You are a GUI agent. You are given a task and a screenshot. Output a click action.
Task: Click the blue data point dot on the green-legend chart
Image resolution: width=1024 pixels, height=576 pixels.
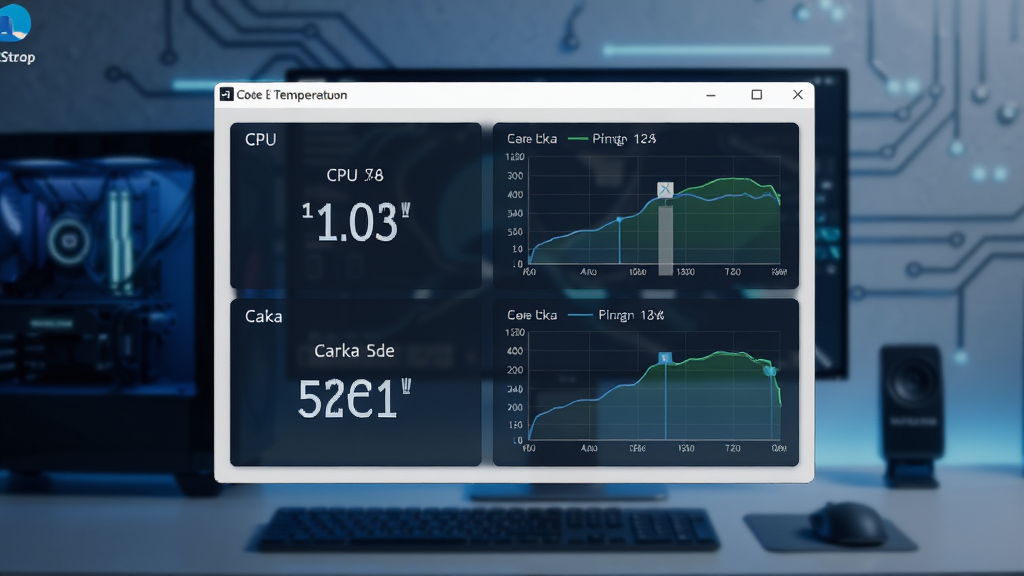point(620,220)
